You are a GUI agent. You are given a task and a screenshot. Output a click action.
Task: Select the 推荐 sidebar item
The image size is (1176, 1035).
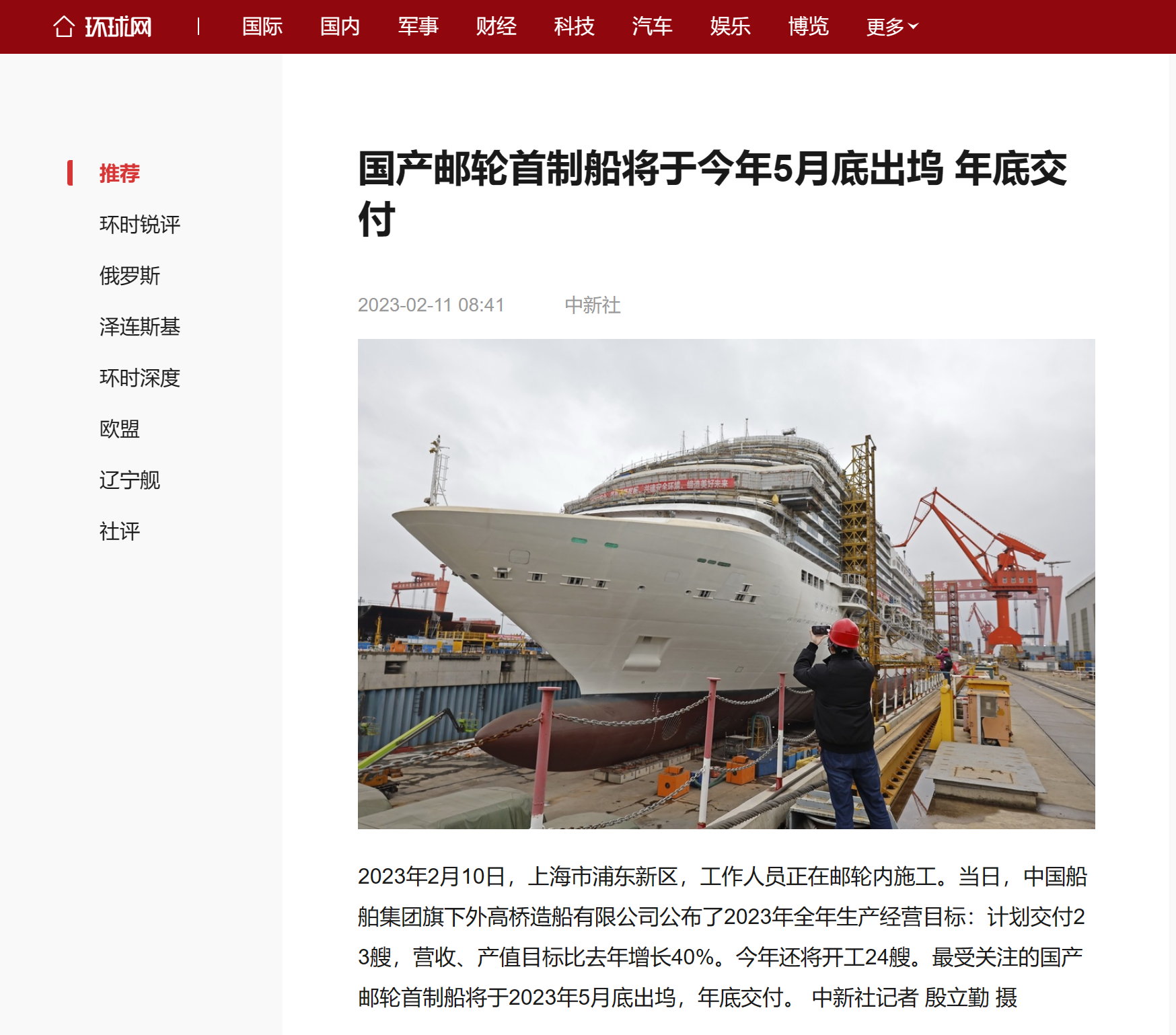[x=120, y=174]
